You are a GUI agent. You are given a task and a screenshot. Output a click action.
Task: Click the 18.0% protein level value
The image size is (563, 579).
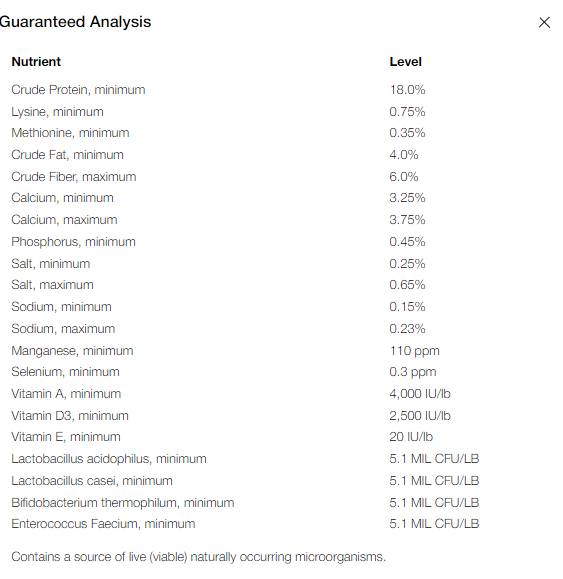407,90
